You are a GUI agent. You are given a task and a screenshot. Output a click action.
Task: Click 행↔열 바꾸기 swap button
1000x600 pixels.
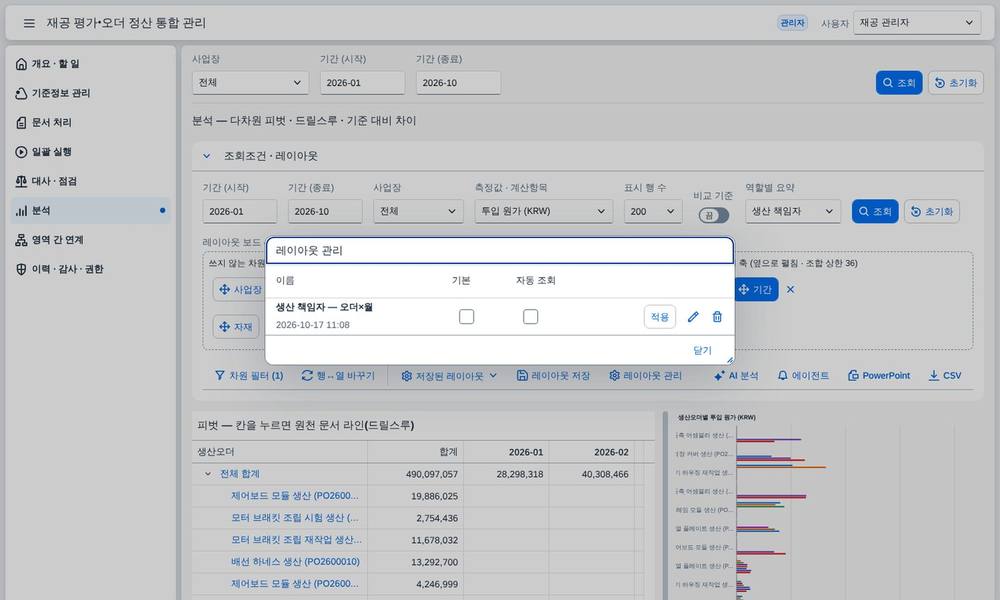click(338, 376)
